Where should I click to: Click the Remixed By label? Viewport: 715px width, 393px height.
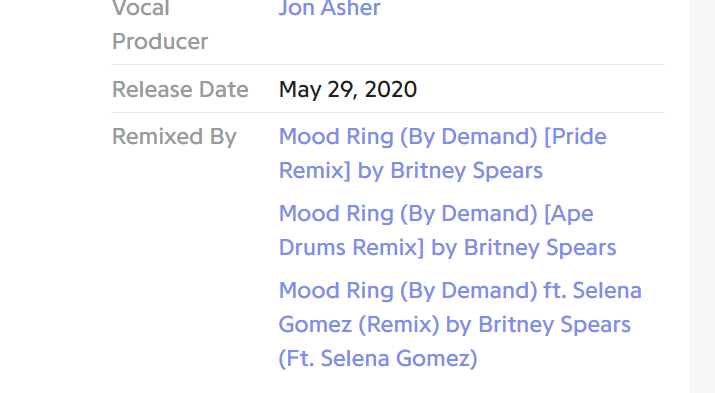click(174, 137)
